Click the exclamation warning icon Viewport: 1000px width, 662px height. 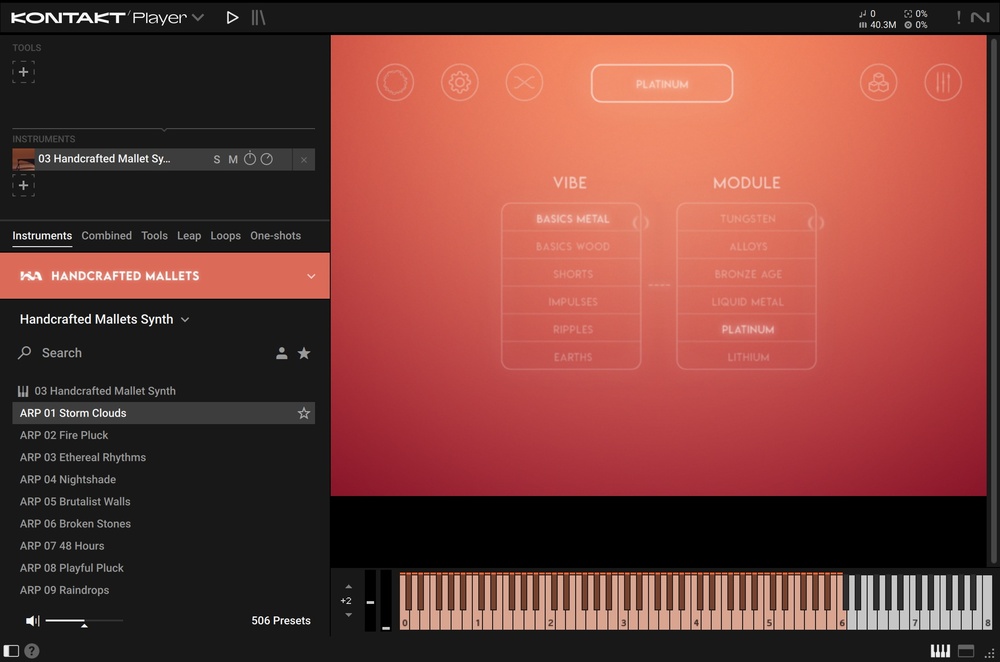pyautogui.click(x=958, y=17)
